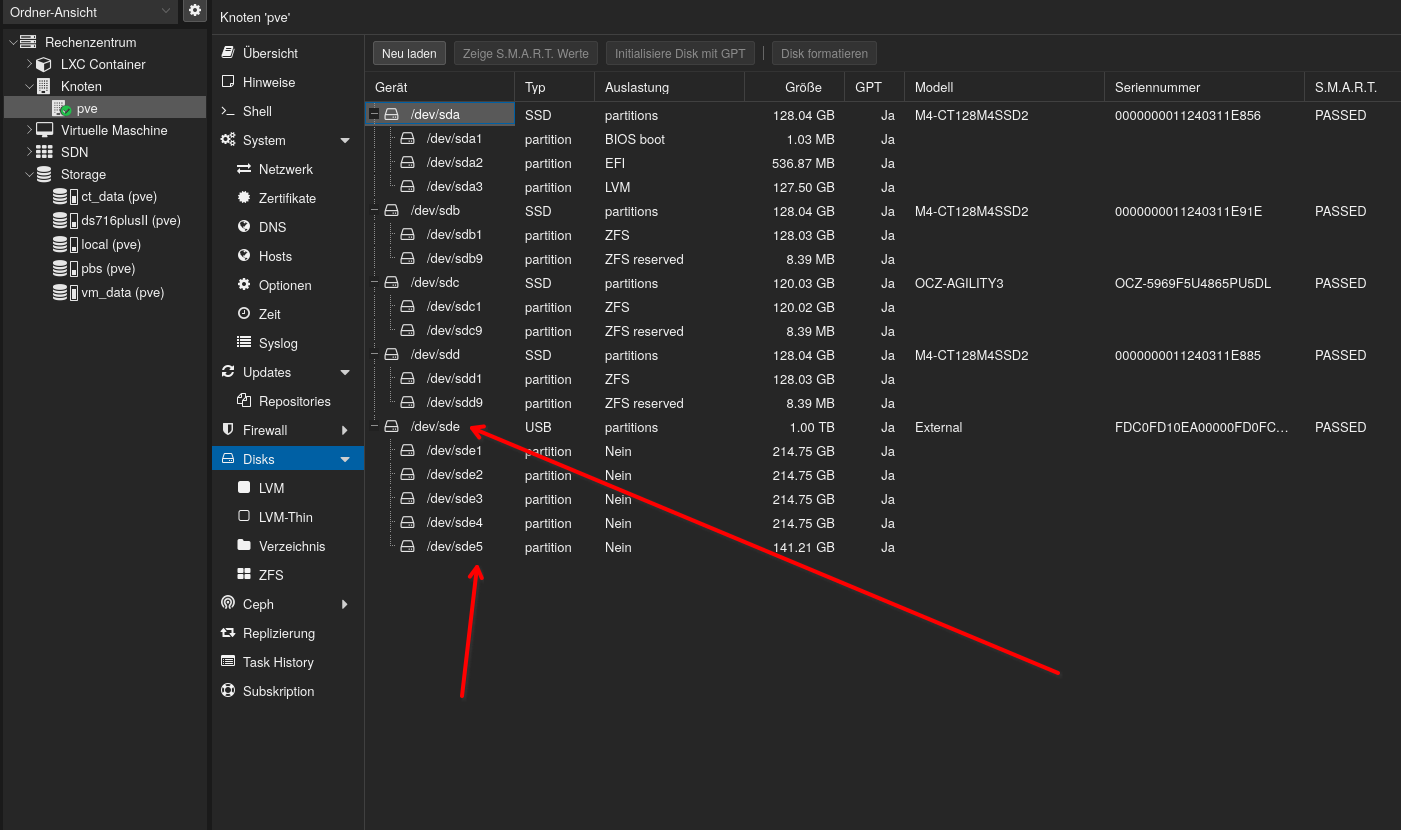Click the local (pve) storage icon

pyautogui.click(x=67, y=244)
